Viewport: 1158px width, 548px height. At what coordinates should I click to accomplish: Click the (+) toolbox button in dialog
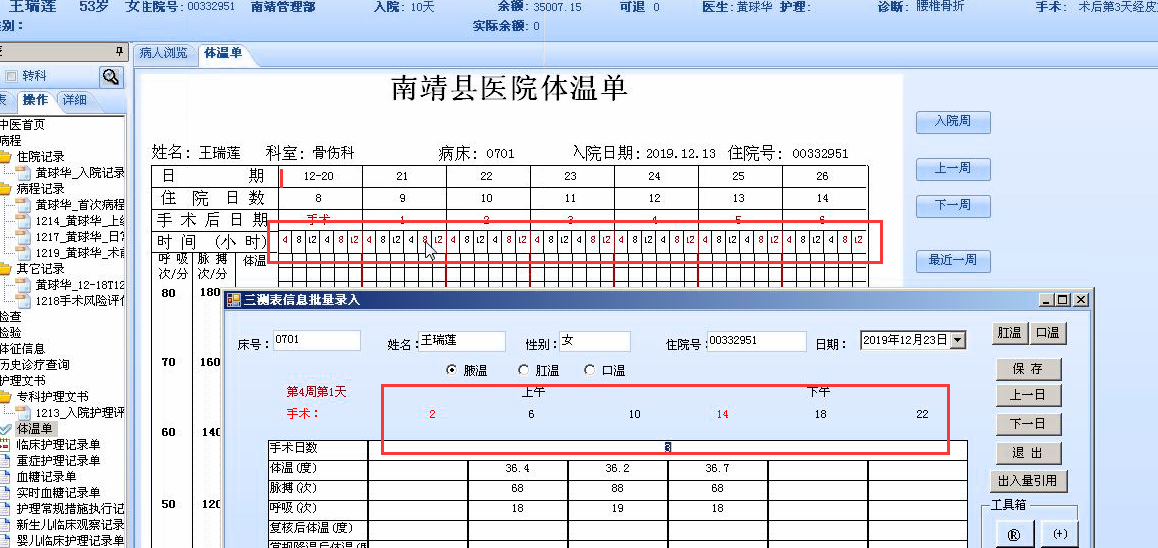(1060, 535)
